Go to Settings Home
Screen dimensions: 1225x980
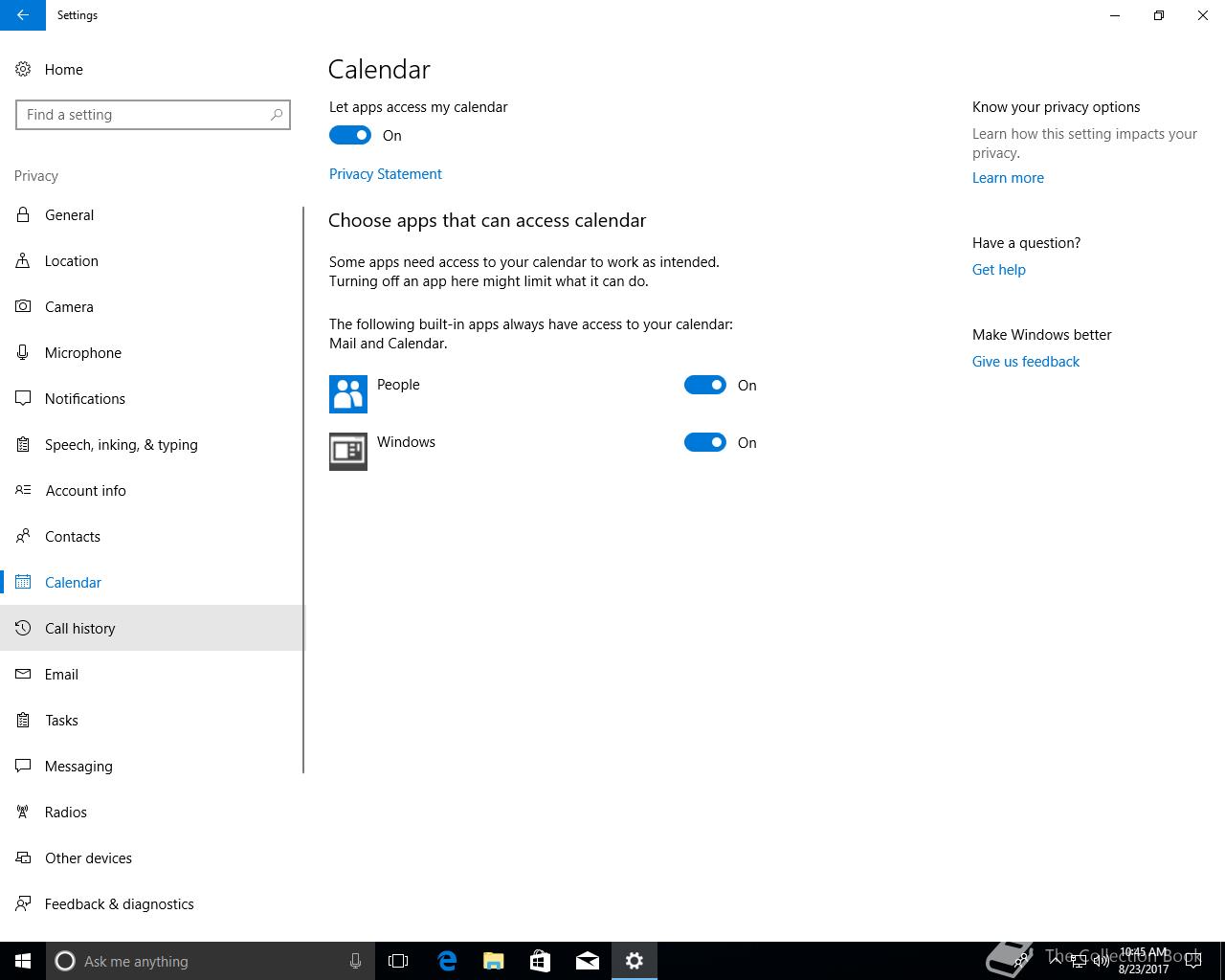(x=151, y=69)
